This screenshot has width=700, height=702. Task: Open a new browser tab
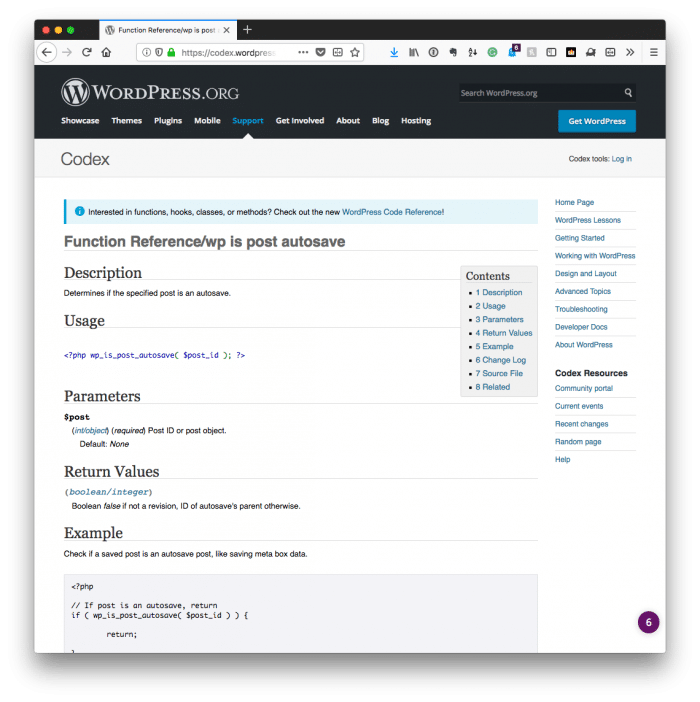point(248,30)
